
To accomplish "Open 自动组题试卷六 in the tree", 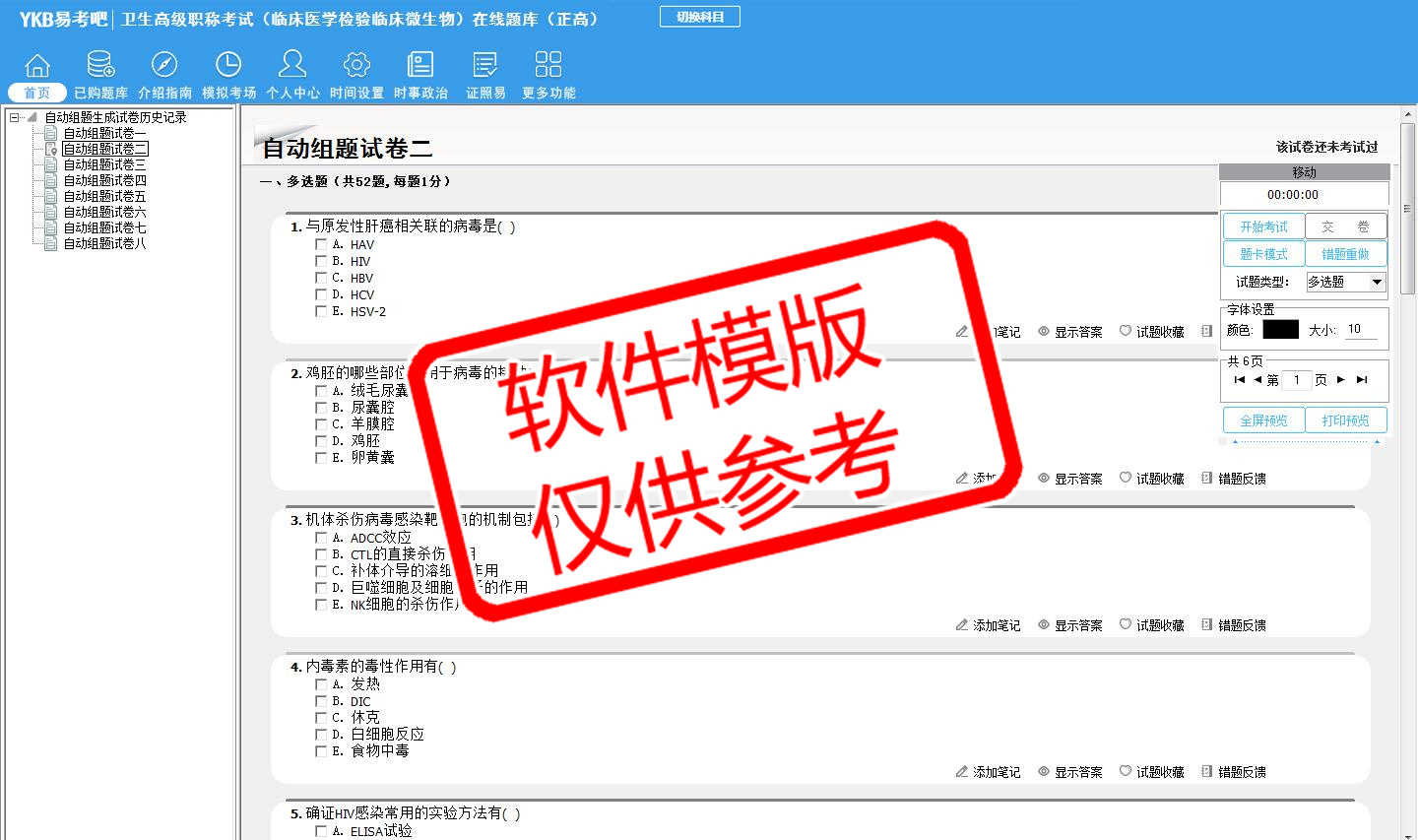I will click(x=104, y=212).
